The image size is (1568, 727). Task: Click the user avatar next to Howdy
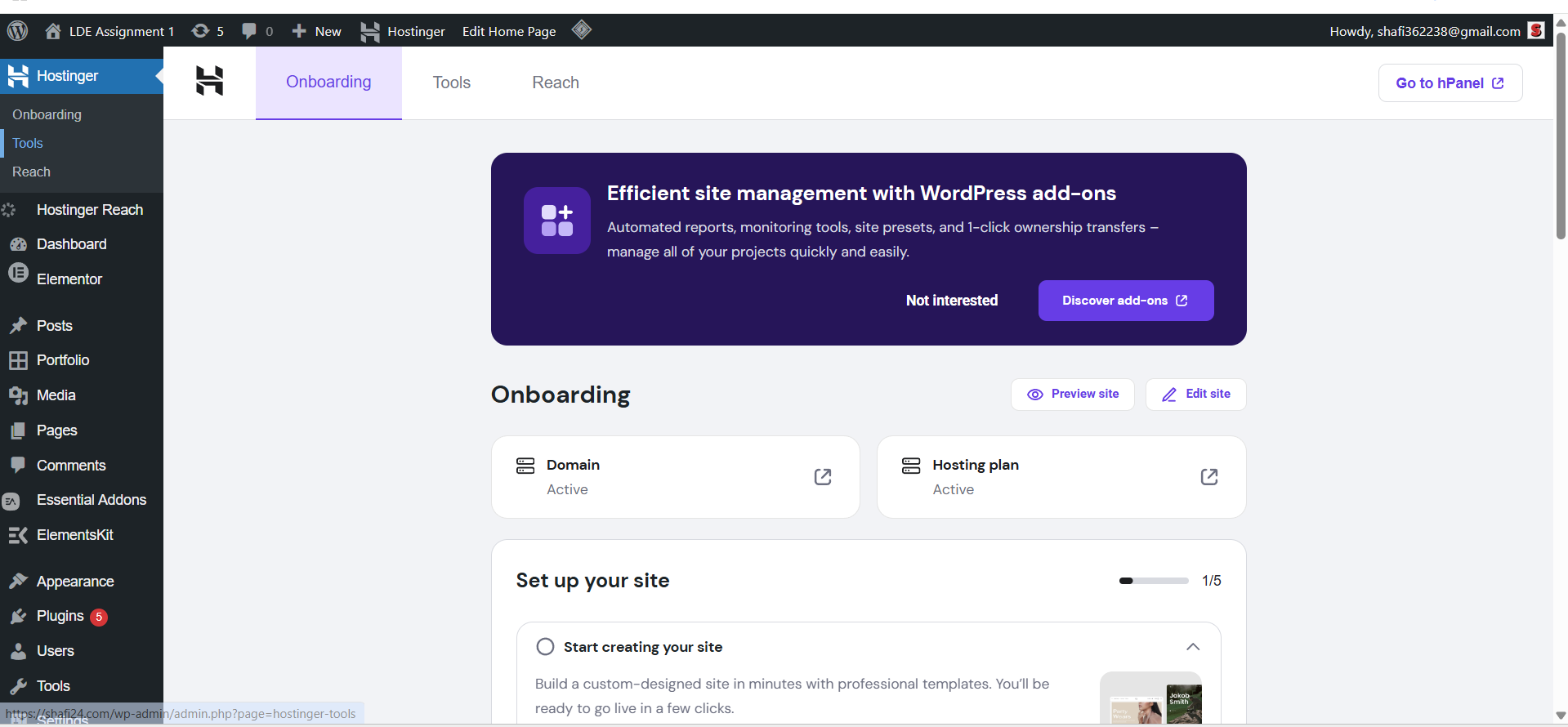[1536, 31]
